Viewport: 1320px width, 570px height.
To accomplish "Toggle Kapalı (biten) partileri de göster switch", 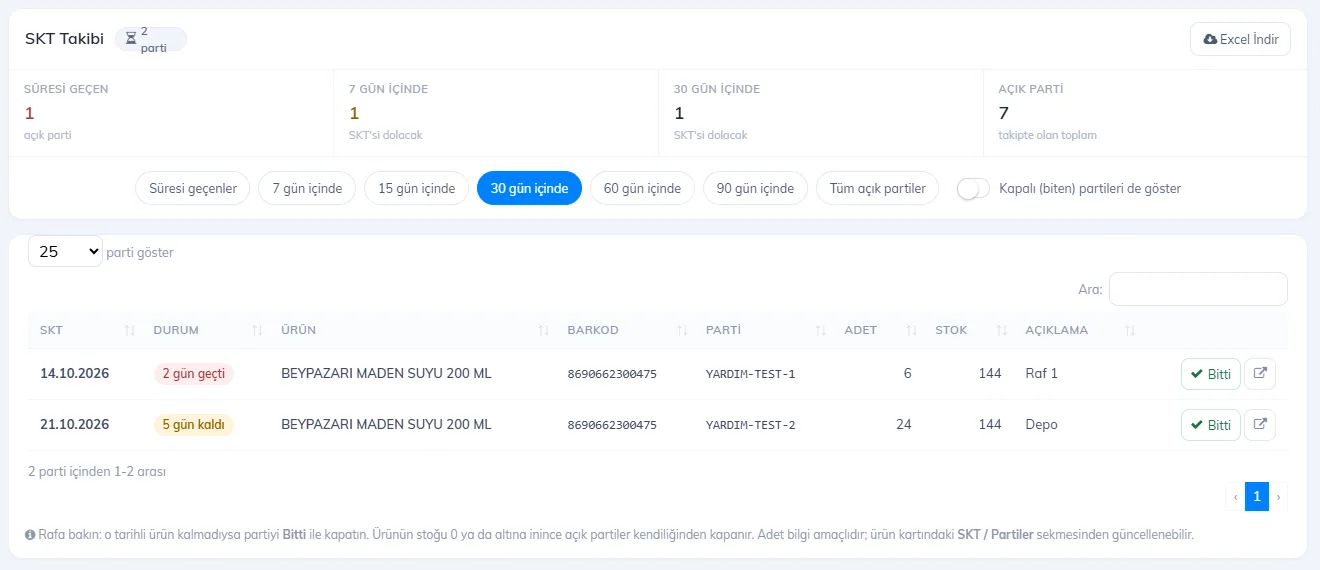I will (x=973, y=188).
